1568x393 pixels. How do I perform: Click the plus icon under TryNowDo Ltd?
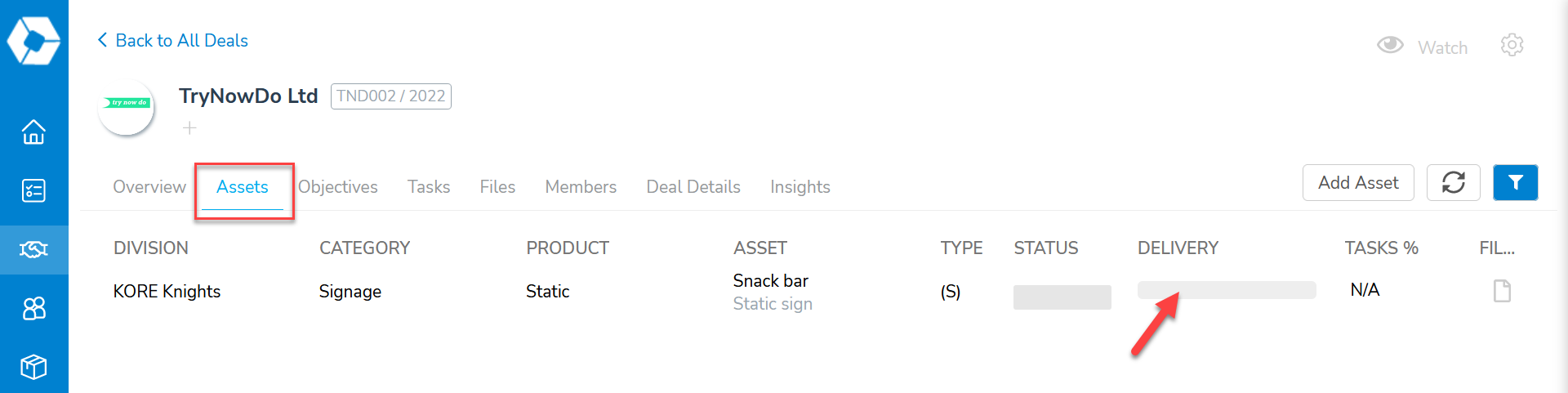(189, 127)
